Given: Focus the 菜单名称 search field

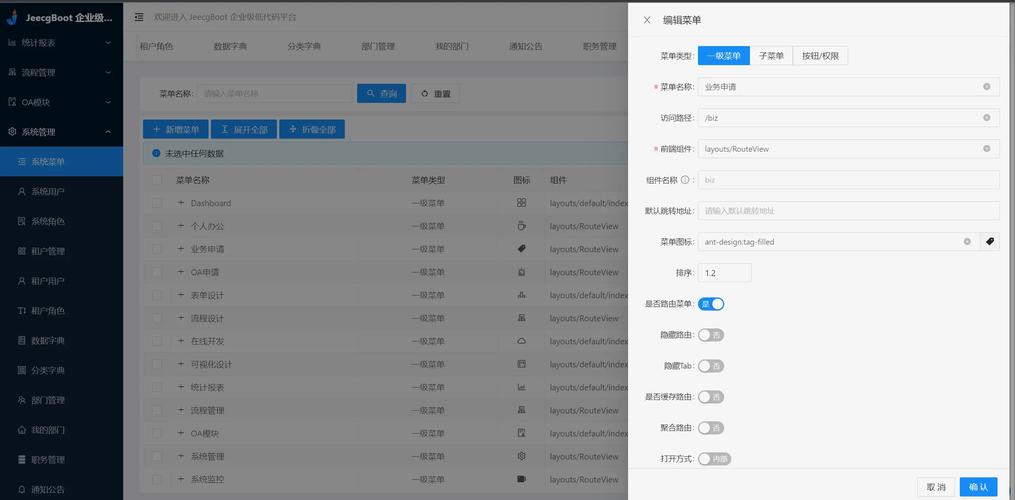Looking at the screenshot, I should [x=274, y=93].
